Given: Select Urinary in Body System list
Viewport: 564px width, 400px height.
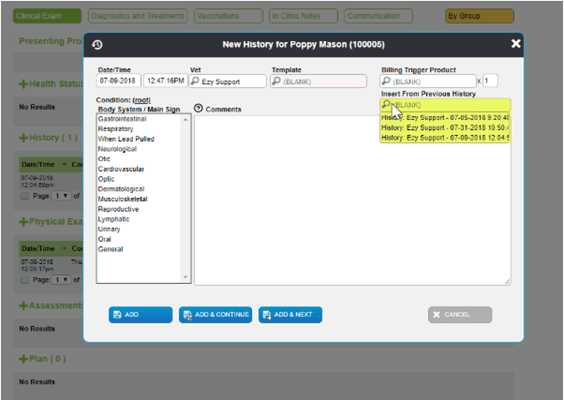Looking at the screenshot, I should (109, 229).
